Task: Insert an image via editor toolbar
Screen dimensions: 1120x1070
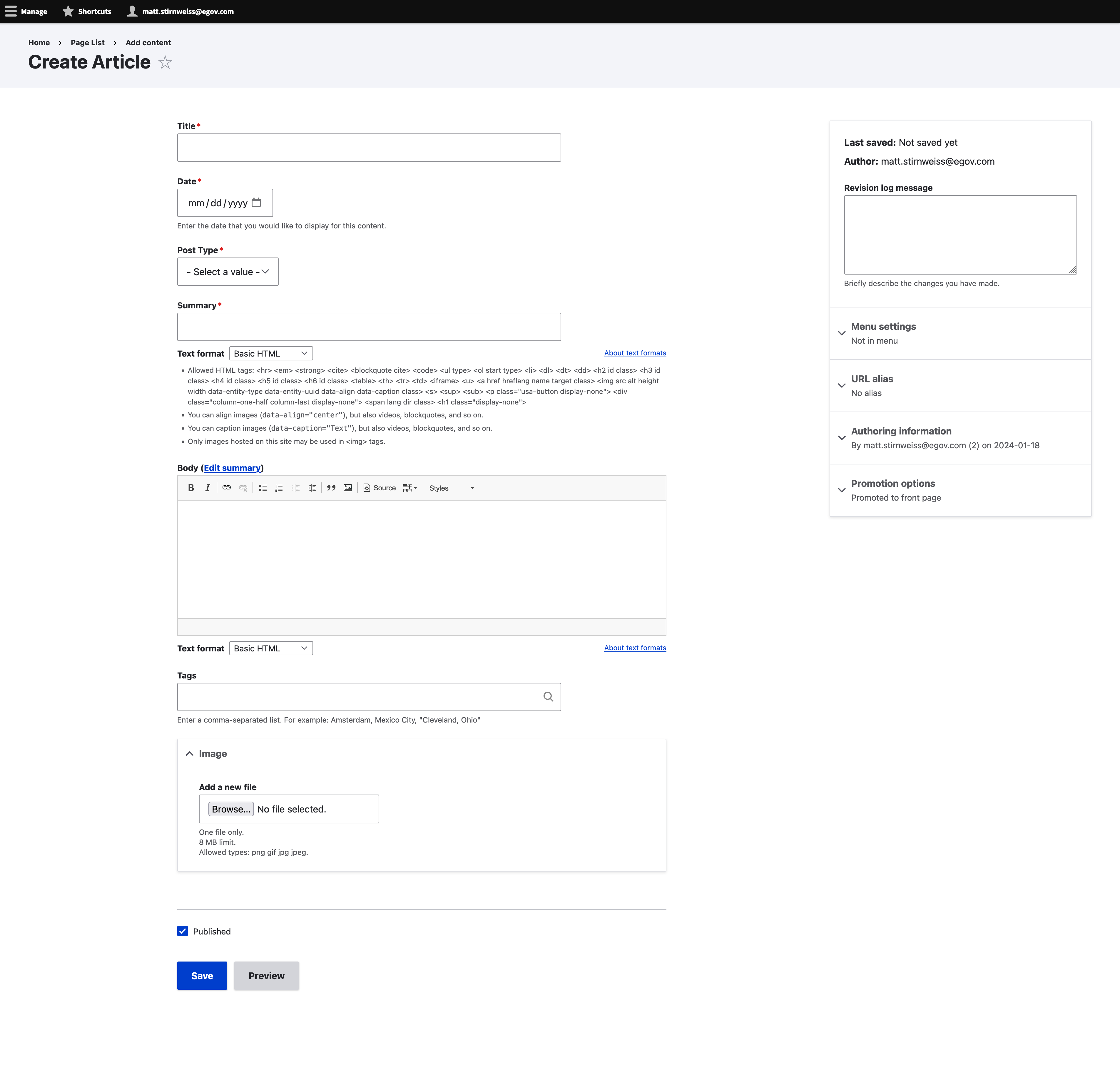Action: (348, 488)
